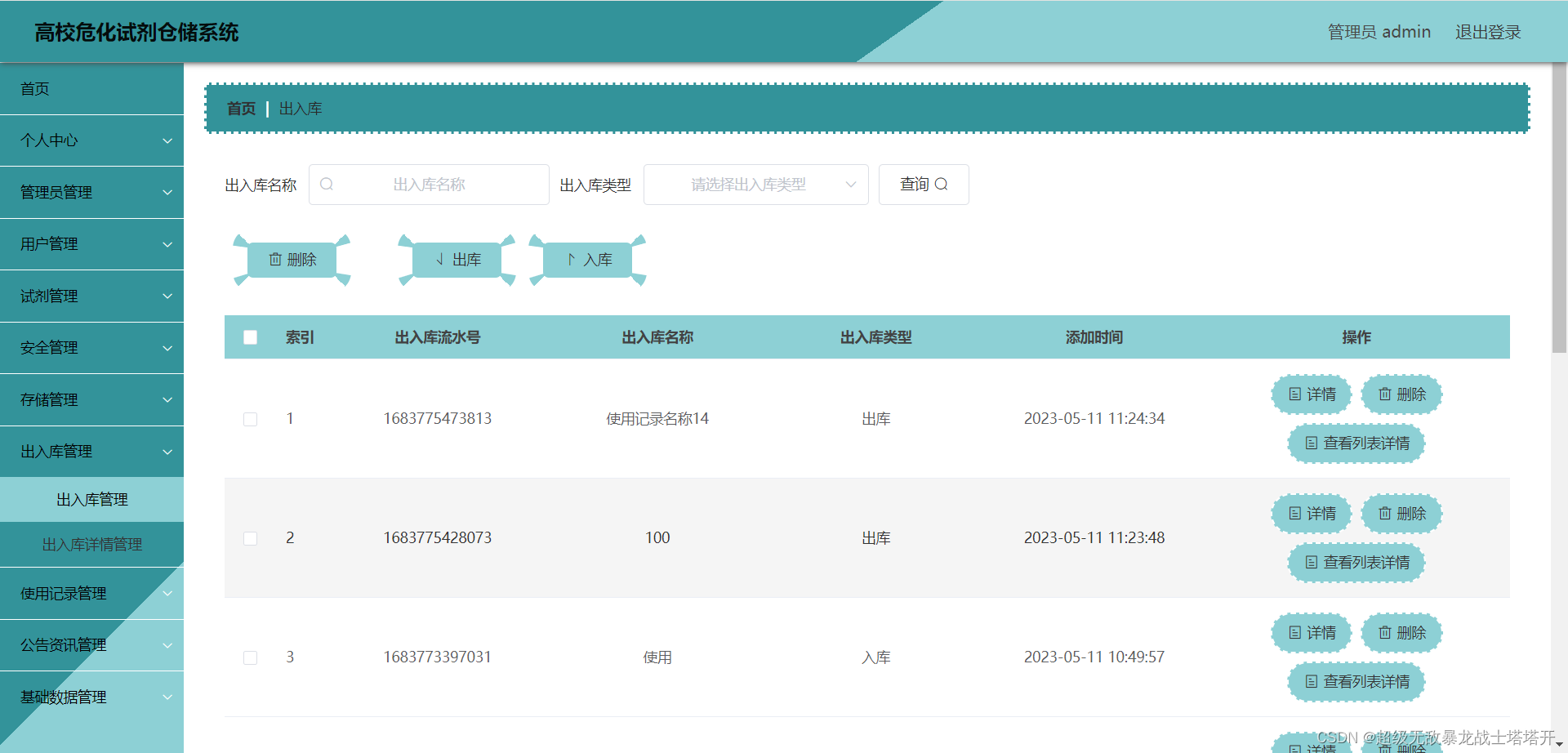Click 首页 in the breadcrumb bar
1568x753 pixels.
coord(241,109)
